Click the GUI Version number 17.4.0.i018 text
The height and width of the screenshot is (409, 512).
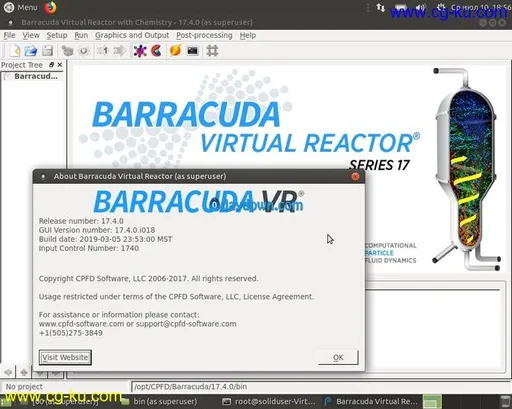click(x=97, y=230)
